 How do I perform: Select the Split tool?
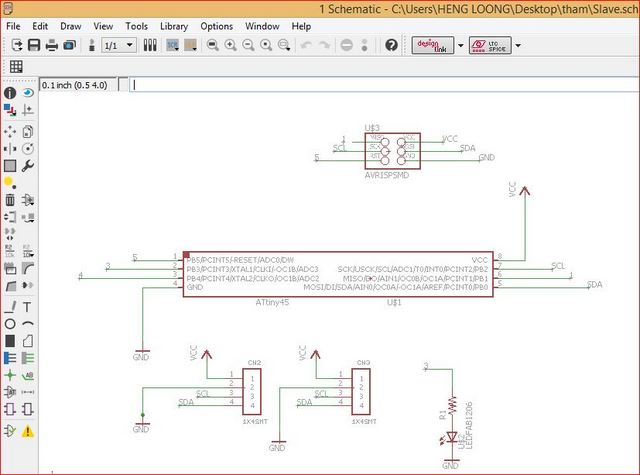point(10,285)
